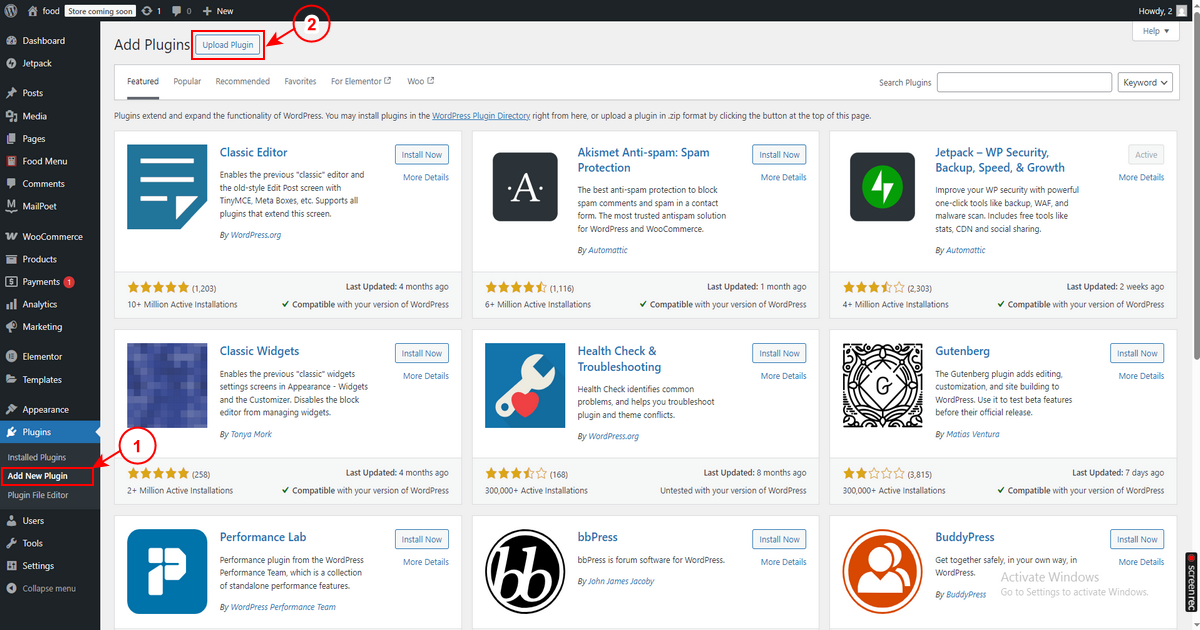Switch to the Featured tab
This screenshot has width=1200, height=630.
click(143, 82)
